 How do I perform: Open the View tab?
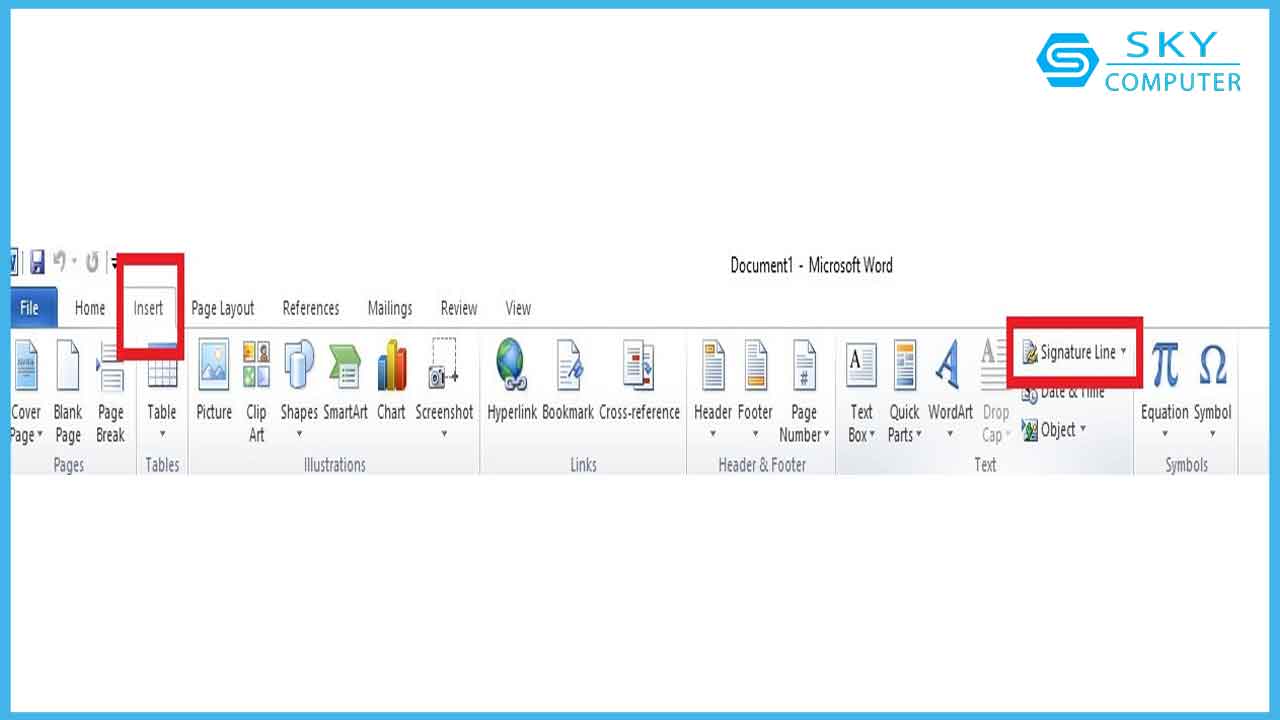518,308
